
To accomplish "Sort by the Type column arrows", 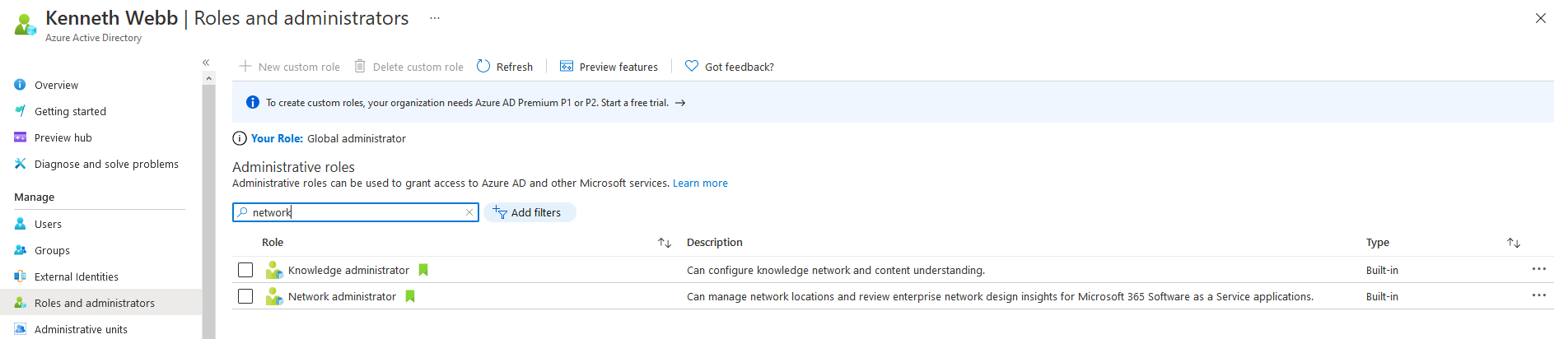I will click(x=1514, y=243).
